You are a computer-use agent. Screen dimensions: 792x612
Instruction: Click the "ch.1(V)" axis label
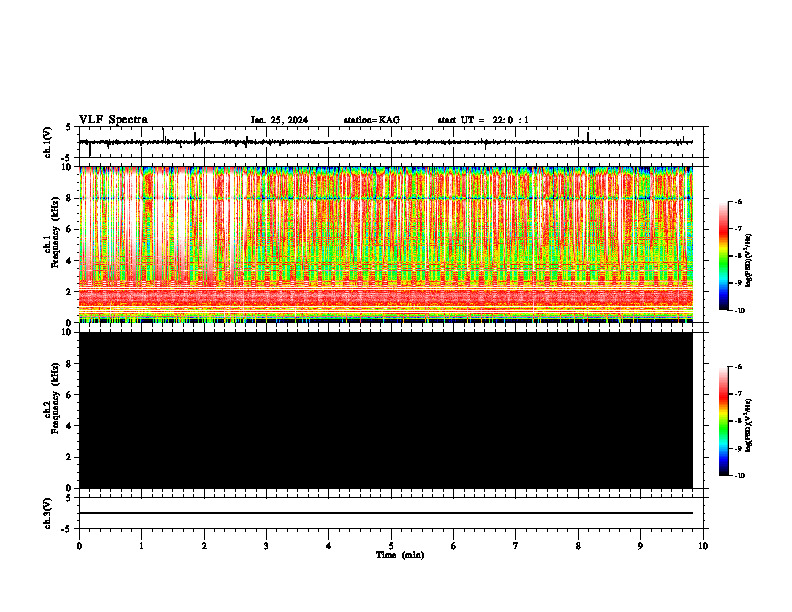pyautogui.click(x=48, y=142)
